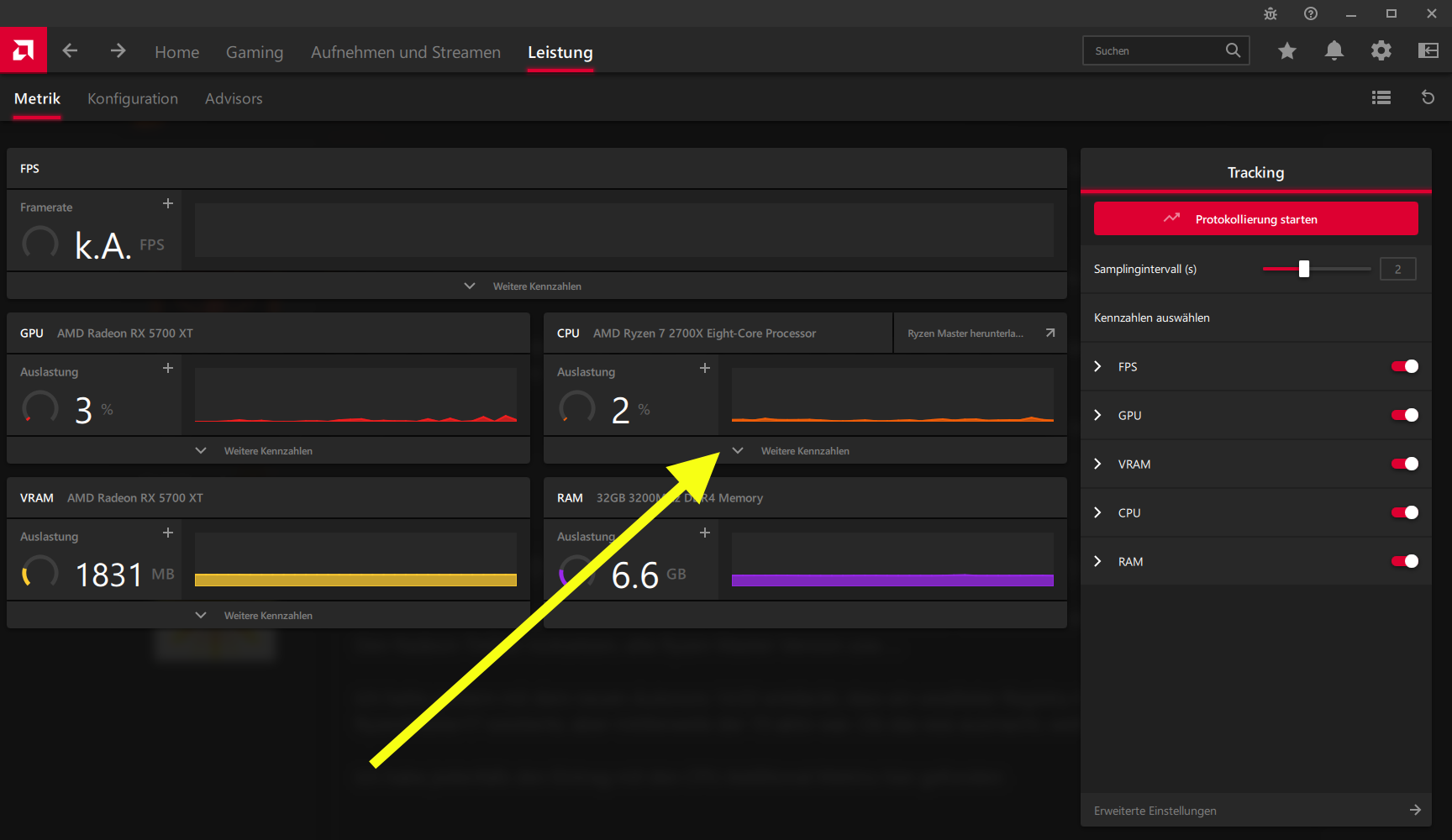This screenshot has height=840, width=1452.
Task: Switch to Advisors sub-tab
Action: pos(234,98)
